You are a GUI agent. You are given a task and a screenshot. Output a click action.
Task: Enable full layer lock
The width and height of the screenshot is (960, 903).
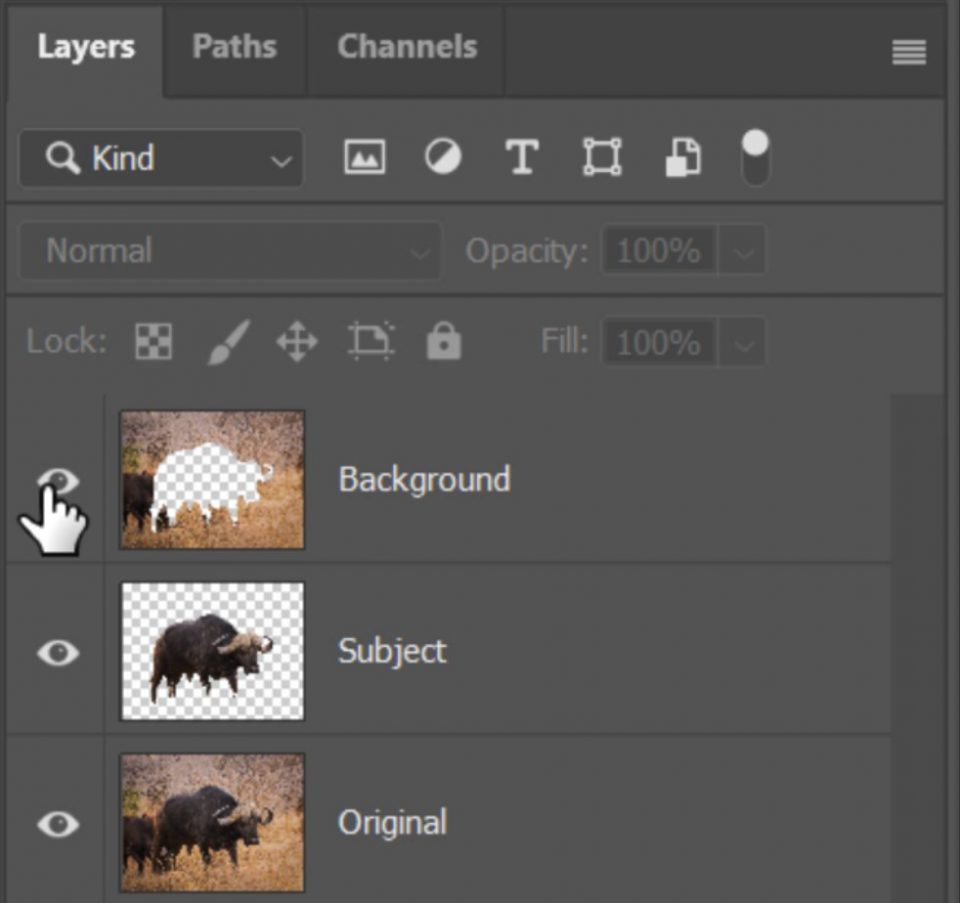(443, 341)
